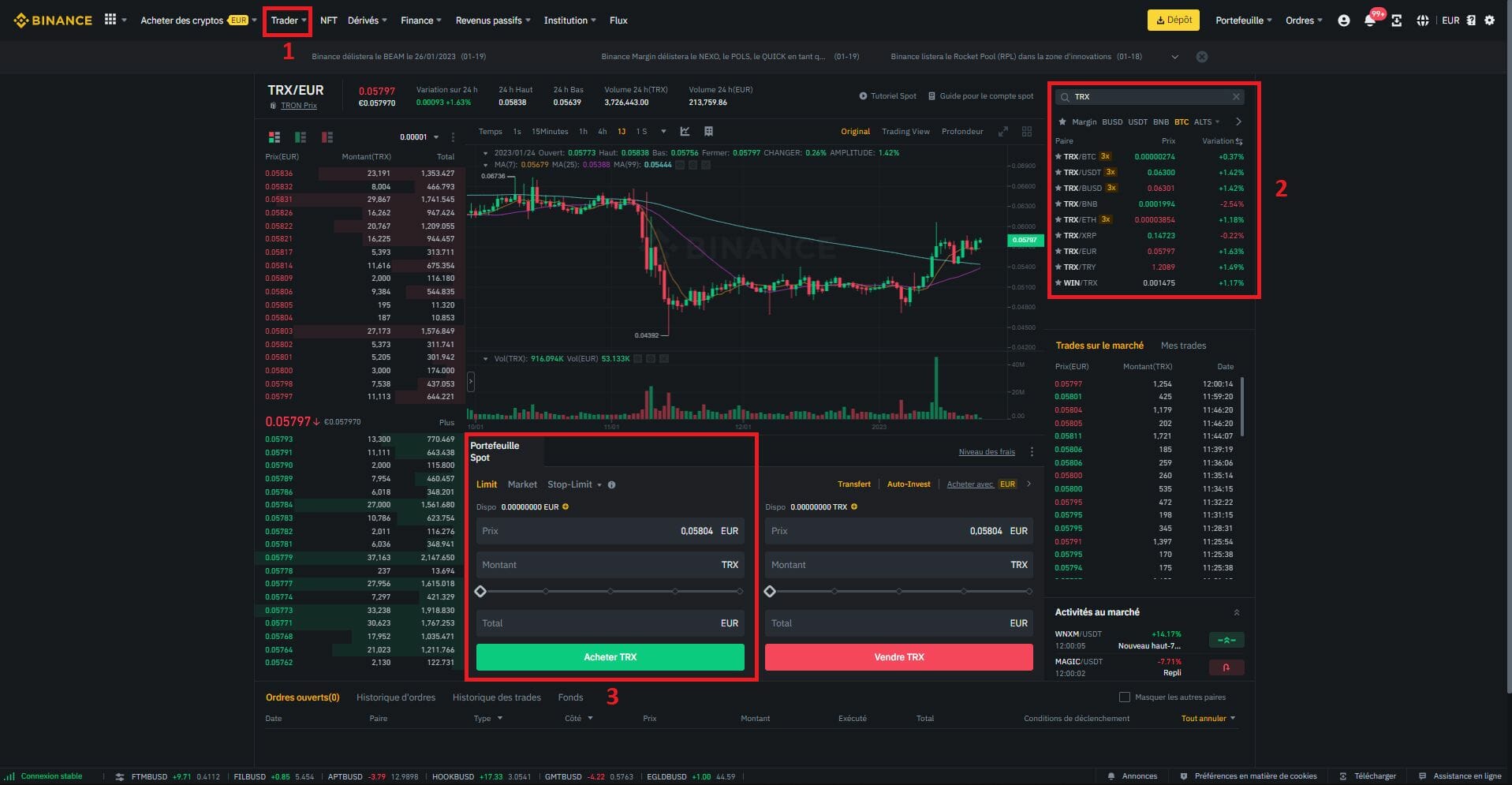The height and width of the screenshot is (785, 1512).
Task: Click the chart grid layout icon near timeframes
Action: click(708, 132)
